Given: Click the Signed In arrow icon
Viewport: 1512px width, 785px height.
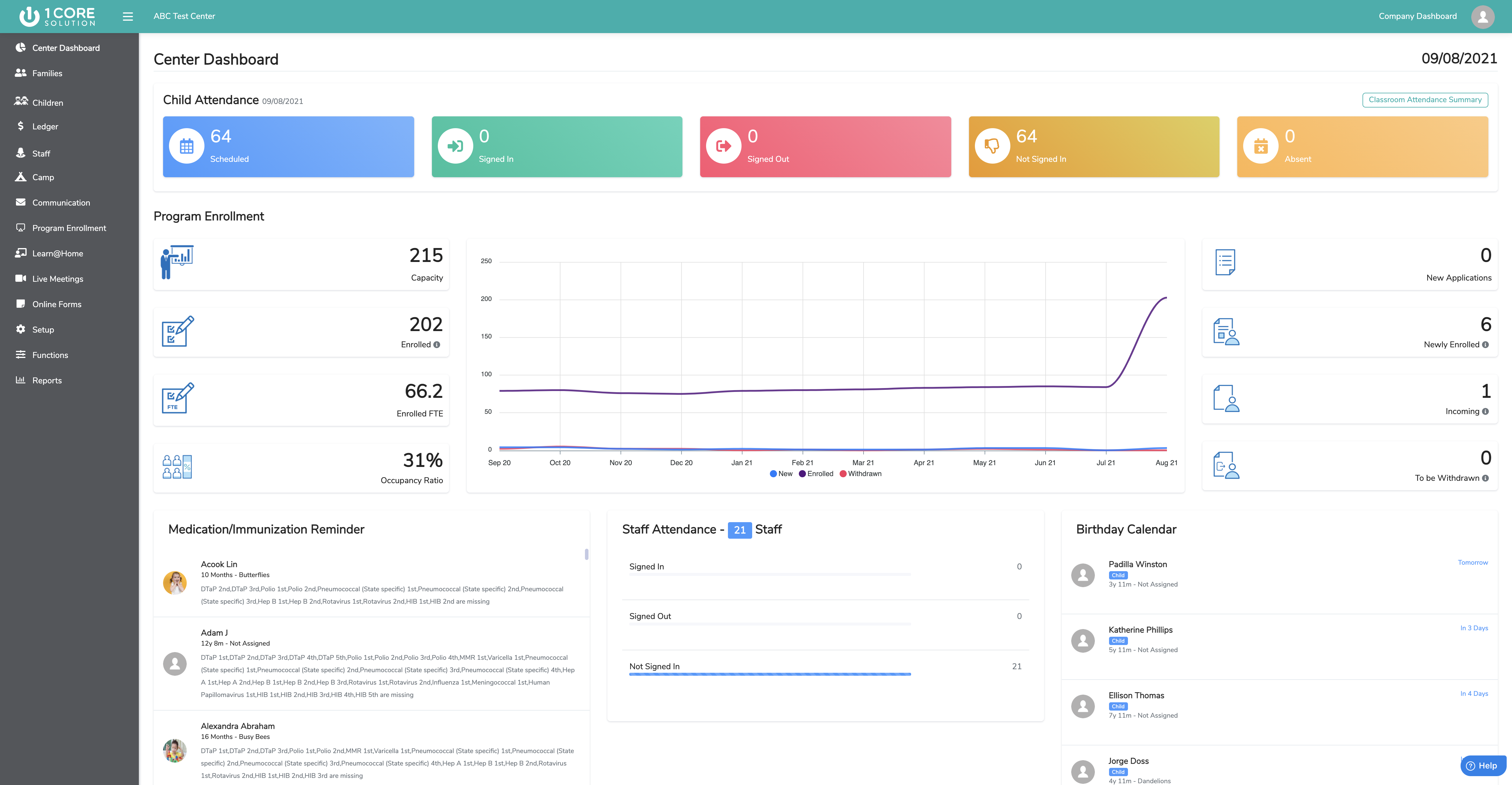Looking at the screenshot, I should tap(455, 146).
